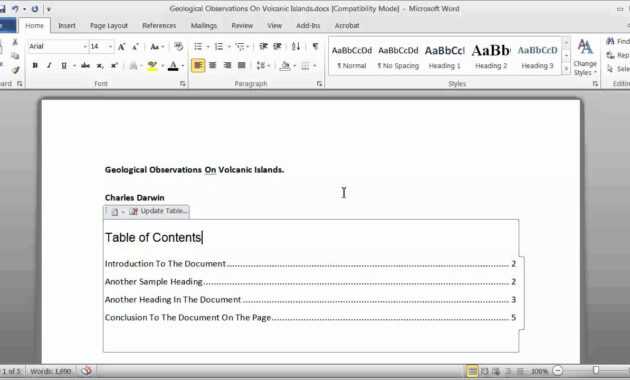Open table of contents gallery dropdown
This screenshot has height=380, width=630.
[117, 212]
